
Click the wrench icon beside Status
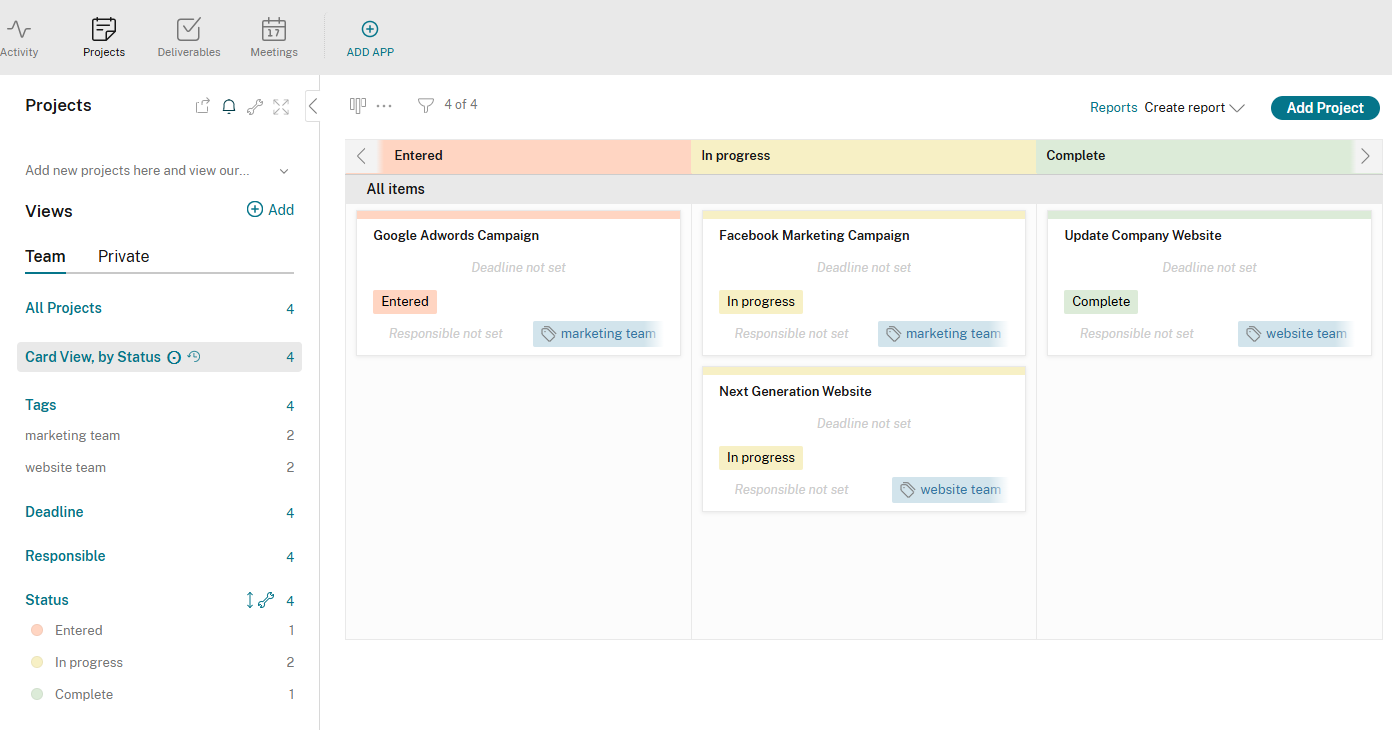pos(265,599)
